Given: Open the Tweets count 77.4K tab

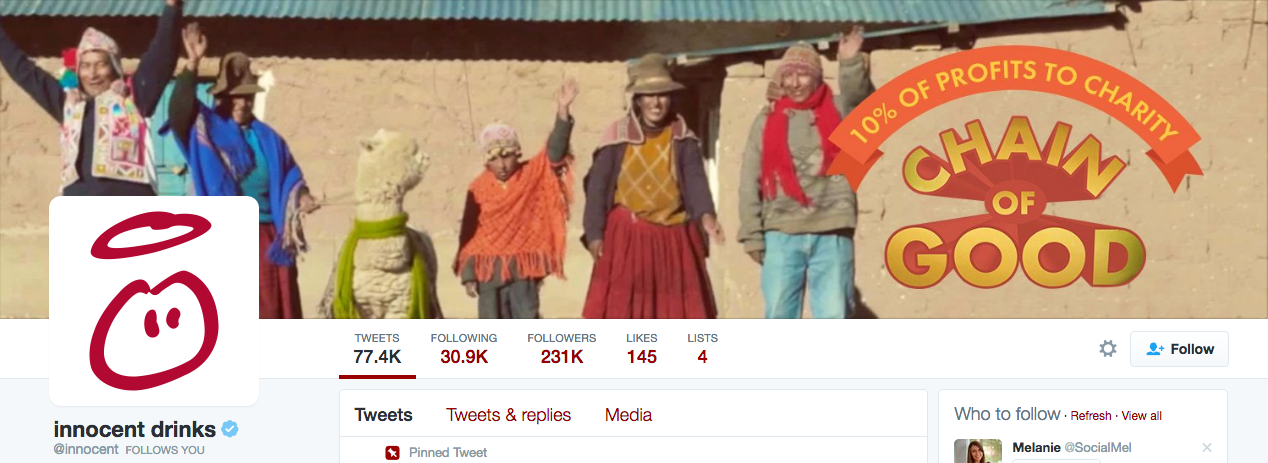Looking at the screenshot, I should coord(377,348).
